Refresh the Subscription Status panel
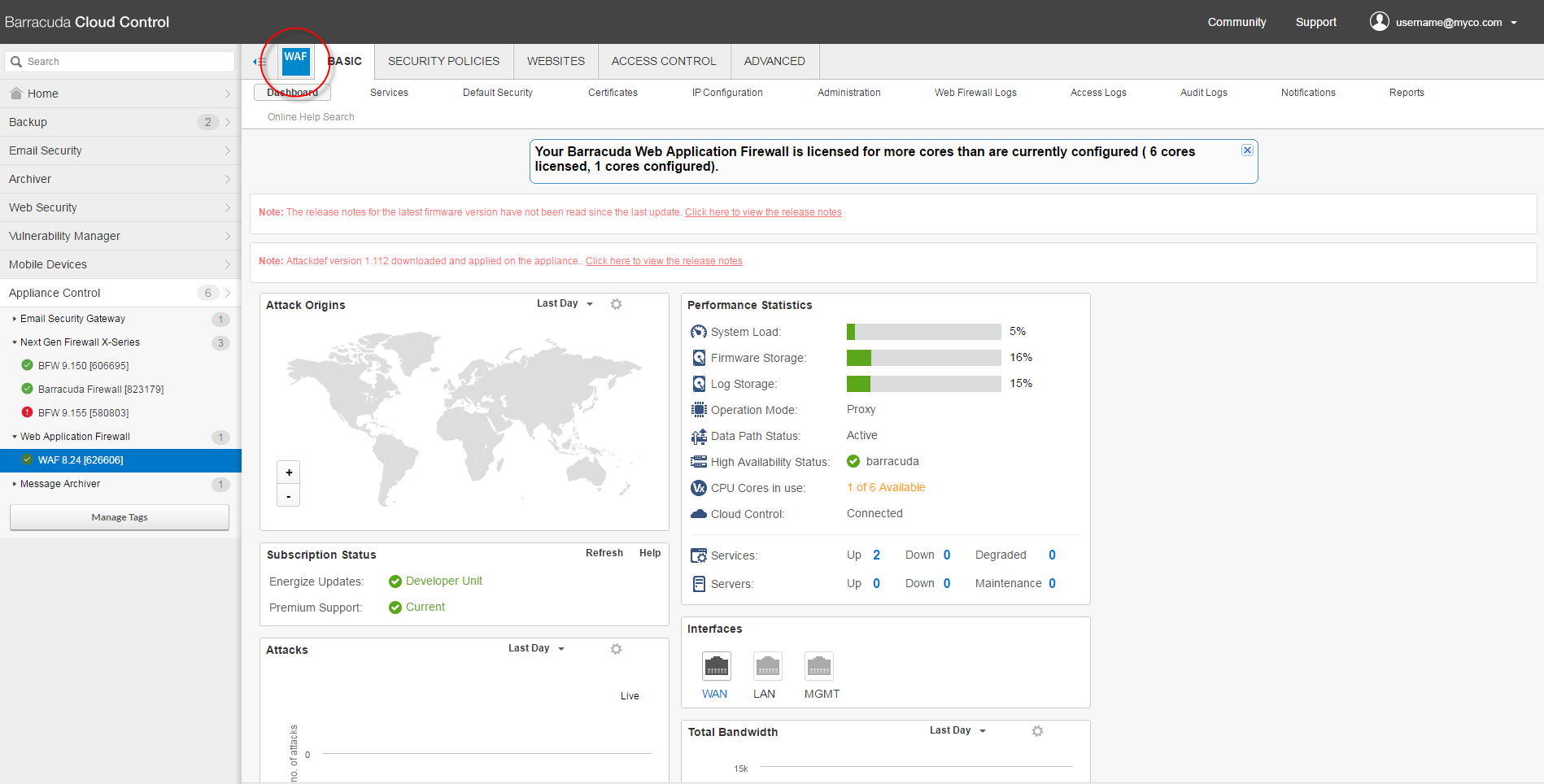Image resolution: width=1544 pixels, height=784 pixels. coord(604,553)
